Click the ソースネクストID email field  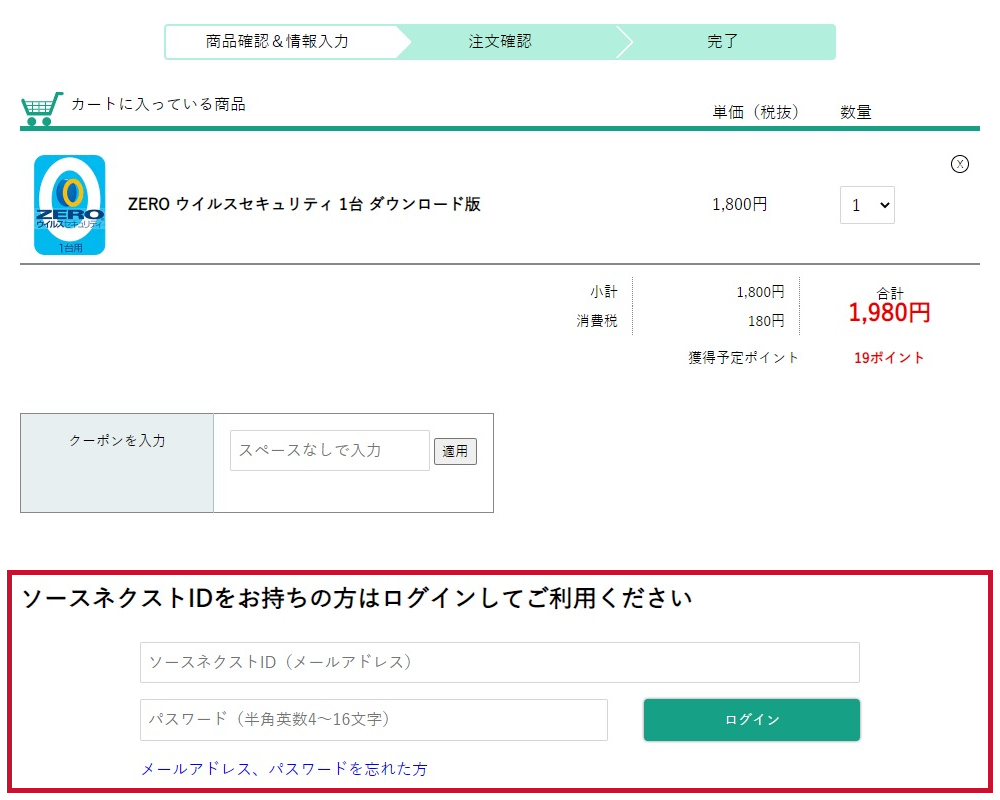point(500,662)
